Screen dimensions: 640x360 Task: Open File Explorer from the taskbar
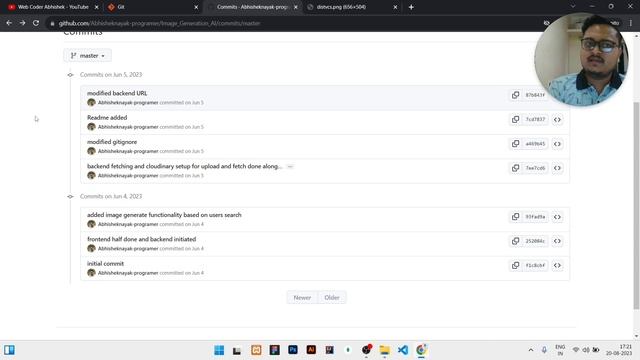pos(384,350)
